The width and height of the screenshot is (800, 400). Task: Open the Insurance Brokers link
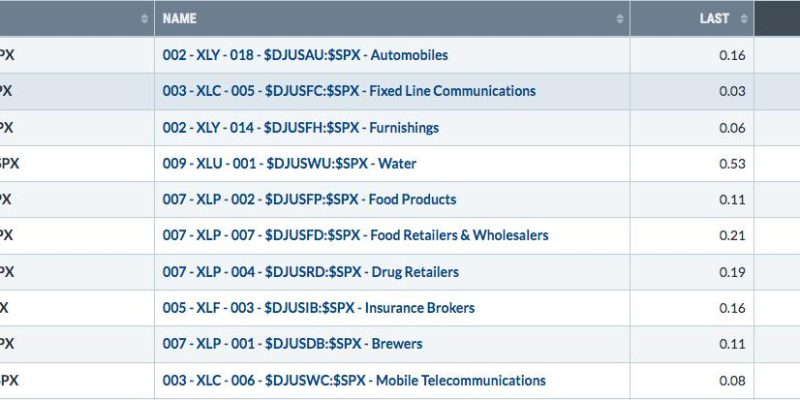tap(318, 308)
